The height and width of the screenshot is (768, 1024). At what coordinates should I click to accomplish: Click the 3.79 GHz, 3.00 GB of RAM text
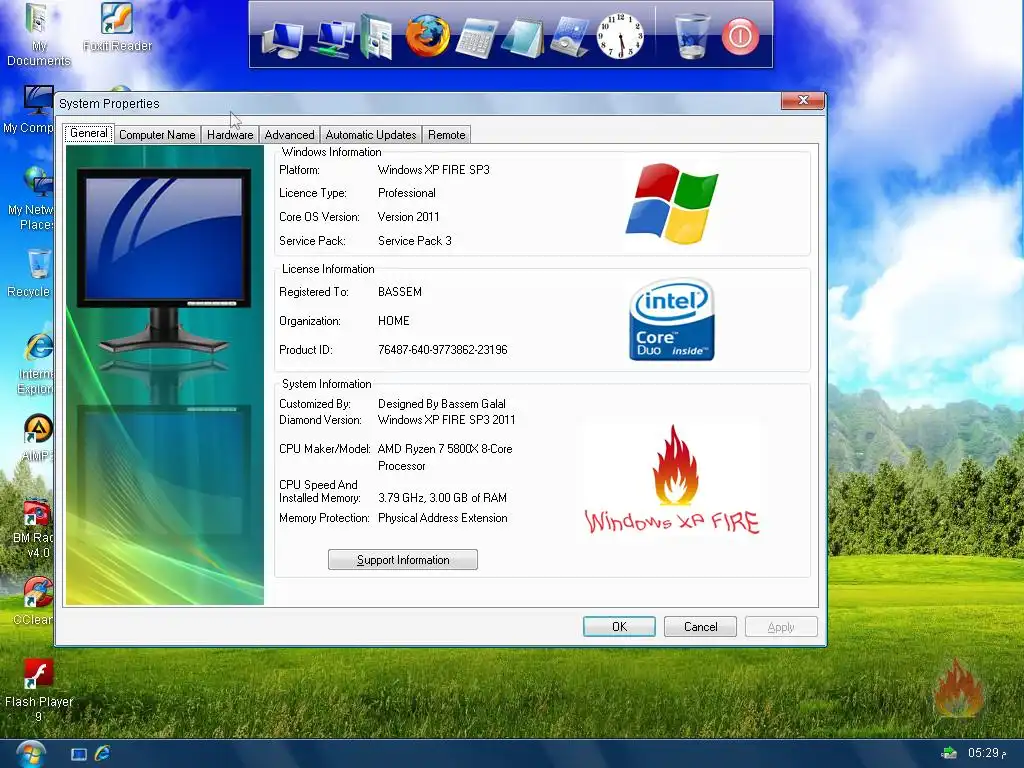(442, 498)
